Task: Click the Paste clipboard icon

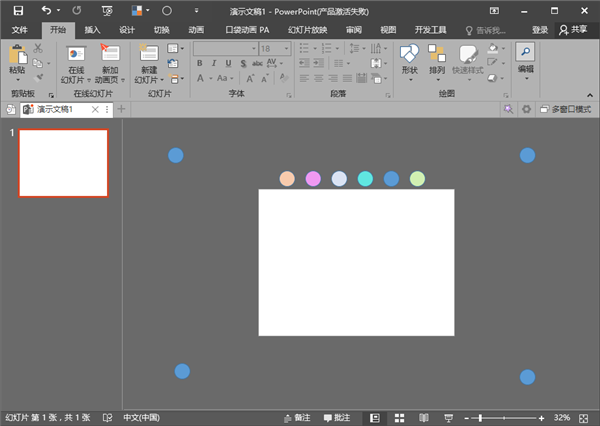Action: [x=18, y=54]
